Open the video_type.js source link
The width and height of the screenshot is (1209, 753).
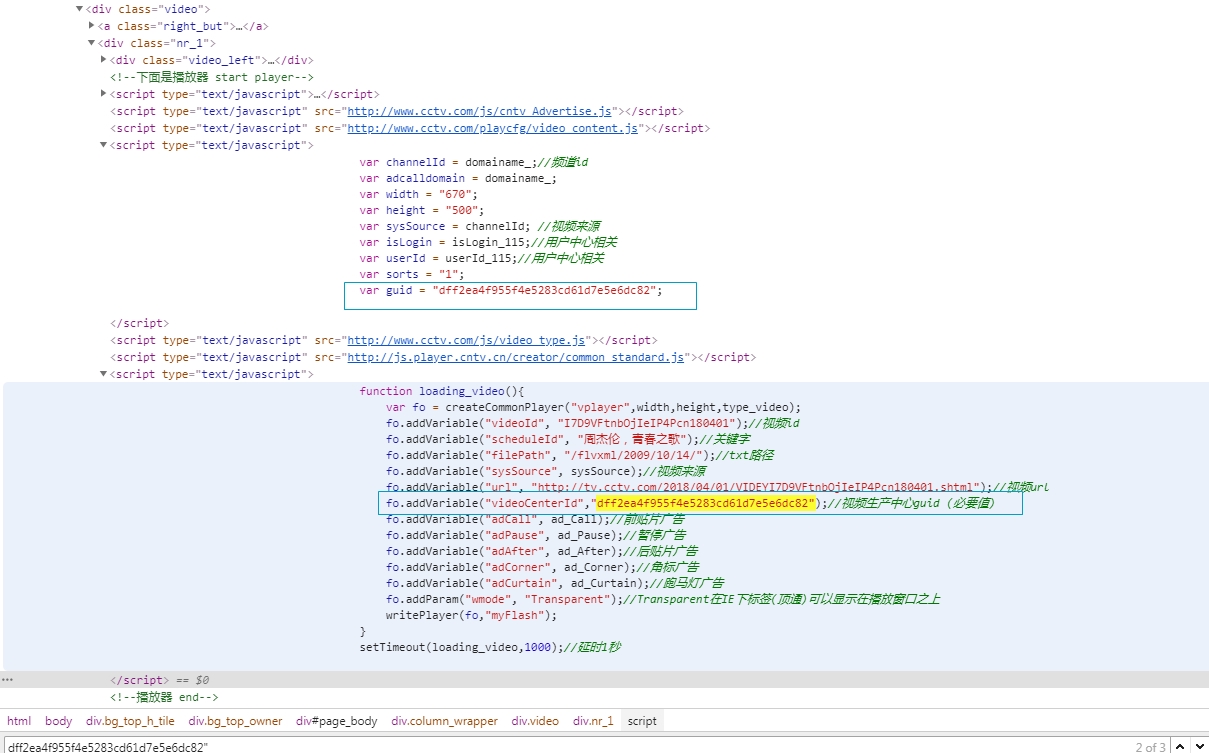click(x=466, y=340)
